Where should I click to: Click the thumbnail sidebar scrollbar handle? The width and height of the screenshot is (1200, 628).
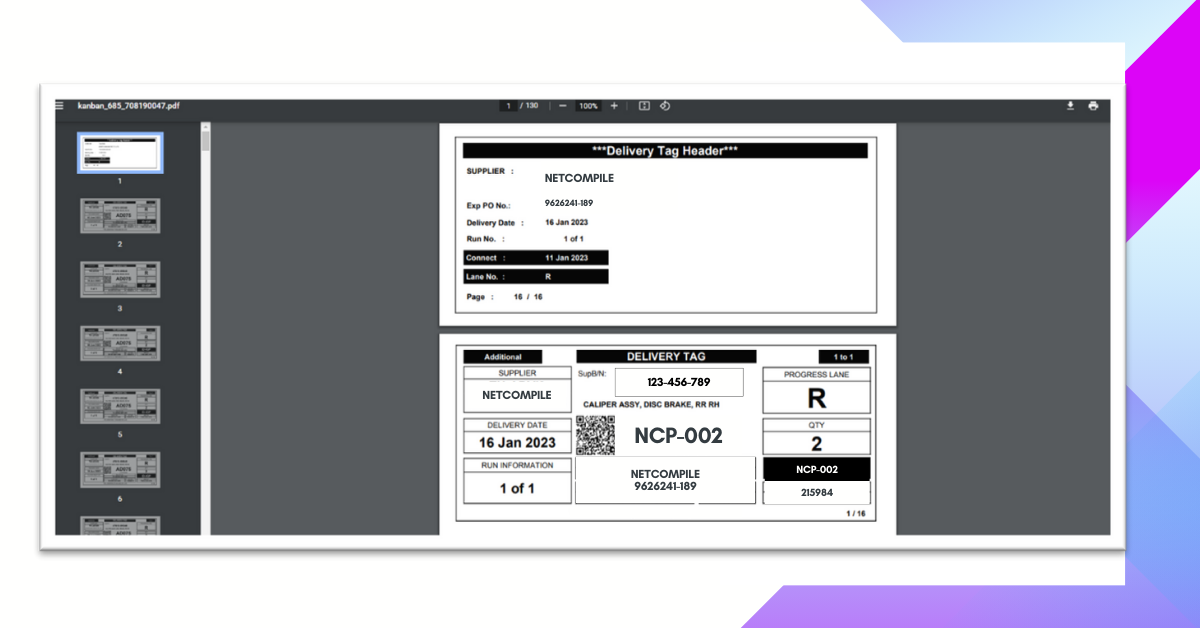click(206, 141)
